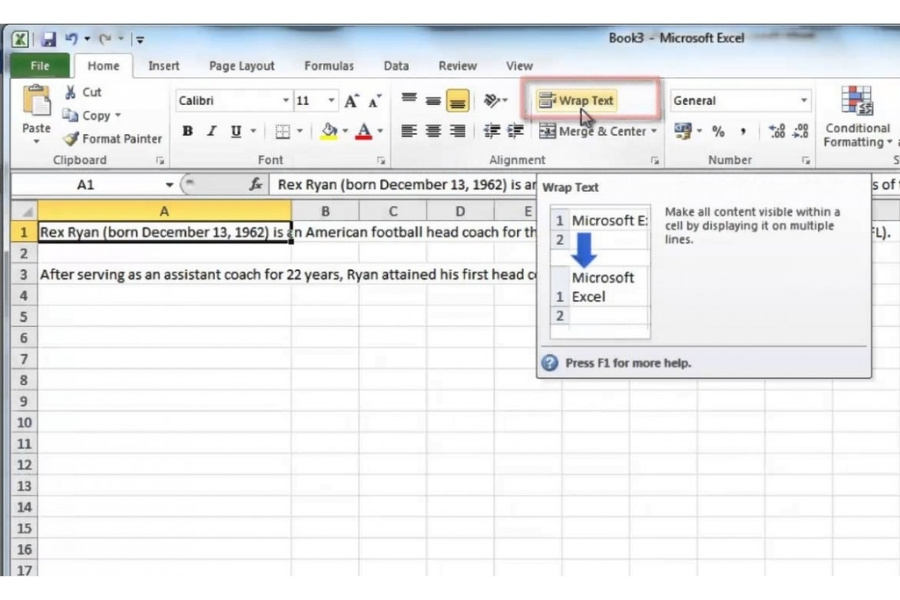This screenshot has height=600, width=900.
Task: Toggle Bold formatting
Action: click(187, 131)
